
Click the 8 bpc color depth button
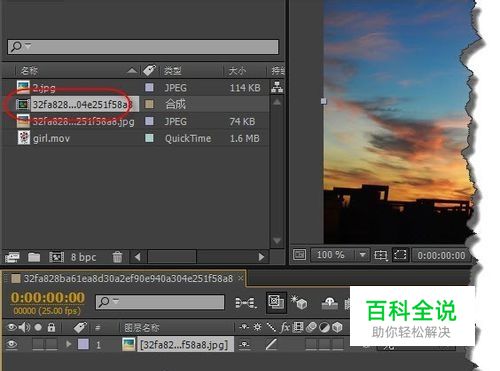83,257
